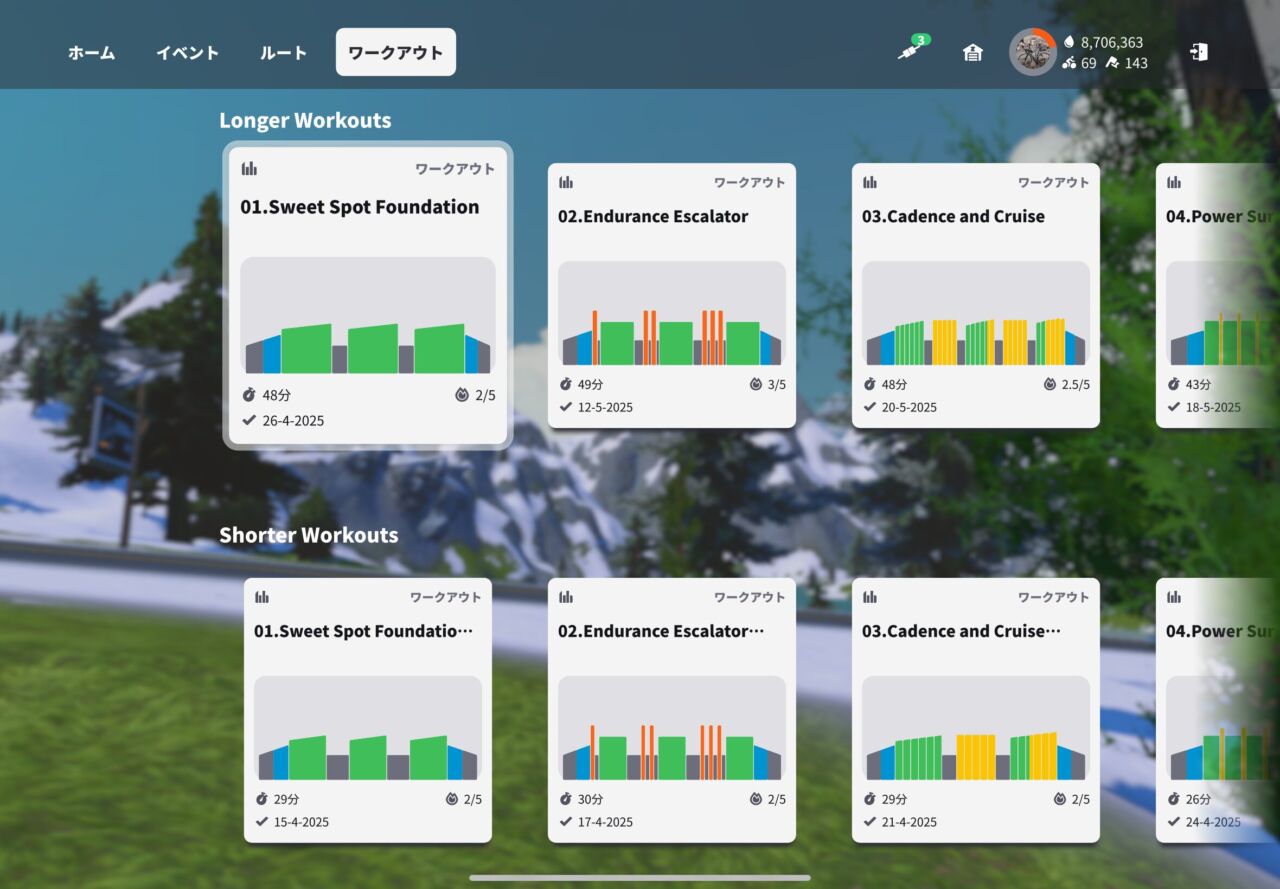Click the stopwatch icon beside 26分

click(x=1174, y=799)
